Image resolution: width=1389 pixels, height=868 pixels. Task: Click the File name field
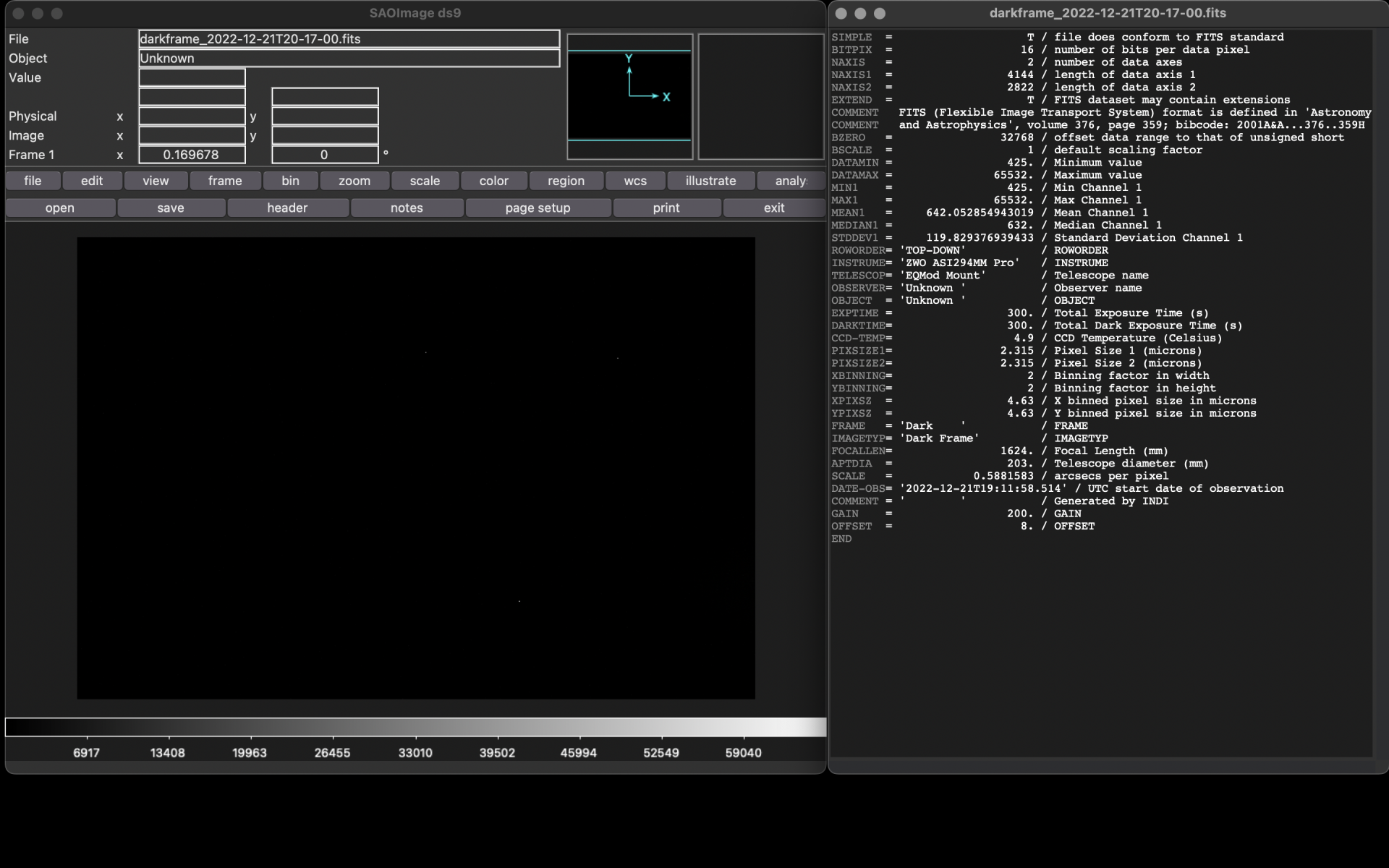click(x=349, y=39)
